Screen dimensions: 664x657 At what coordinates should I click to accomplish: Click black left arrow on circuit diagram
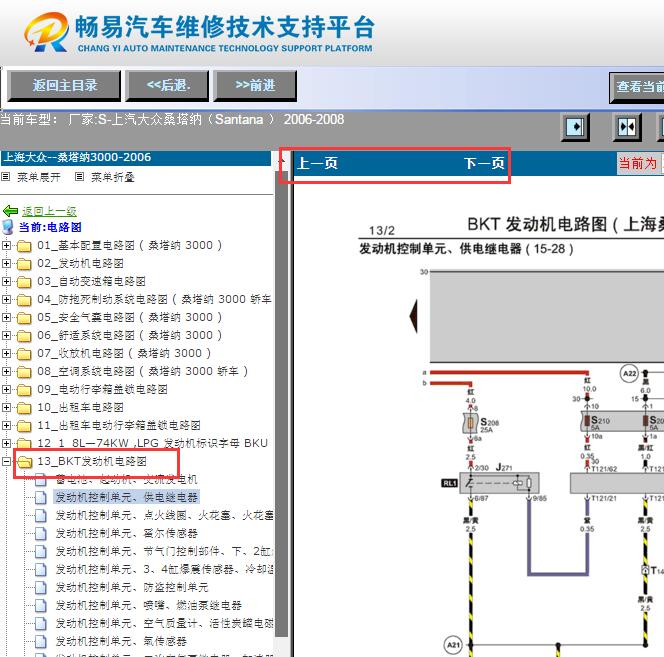point(413,316)
